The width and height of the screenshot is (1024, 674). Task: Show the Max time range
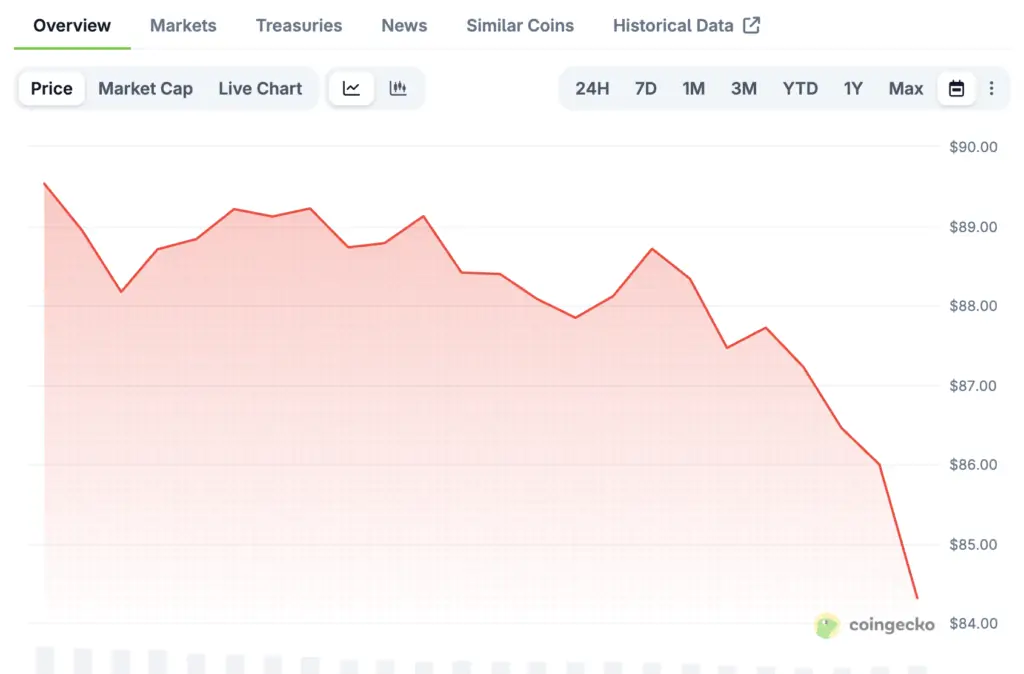pyautogui.click(x=906, y=88)
